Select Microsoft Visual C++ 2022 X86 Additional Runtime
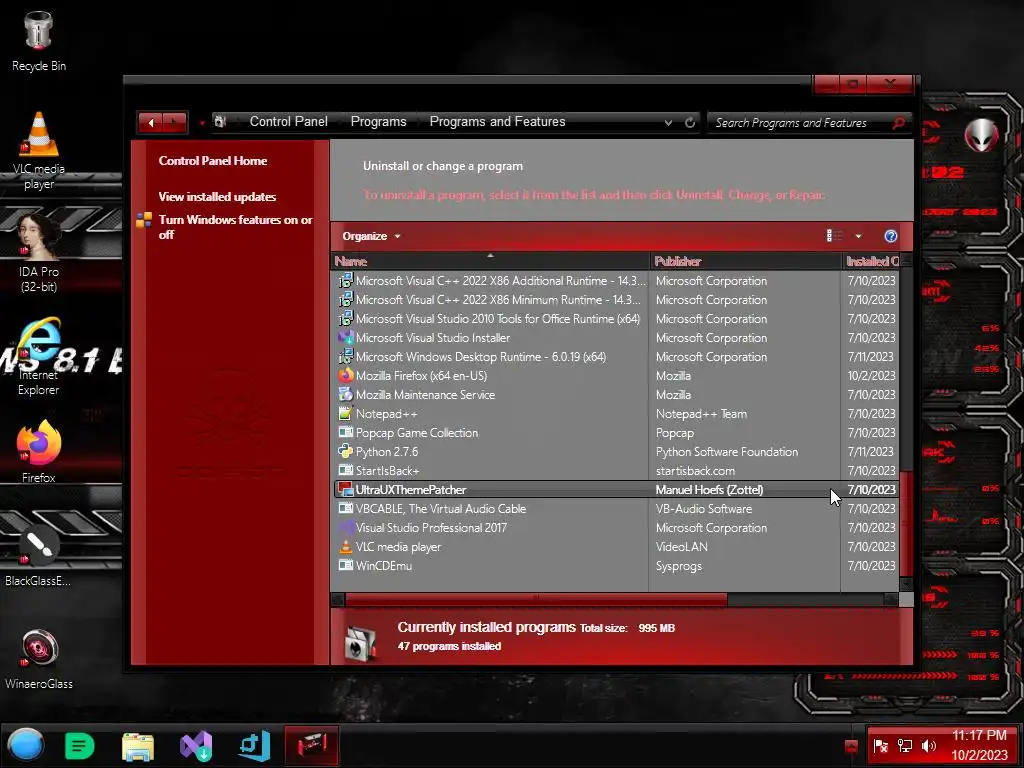 pyautogui.click(x=616, y=281)
